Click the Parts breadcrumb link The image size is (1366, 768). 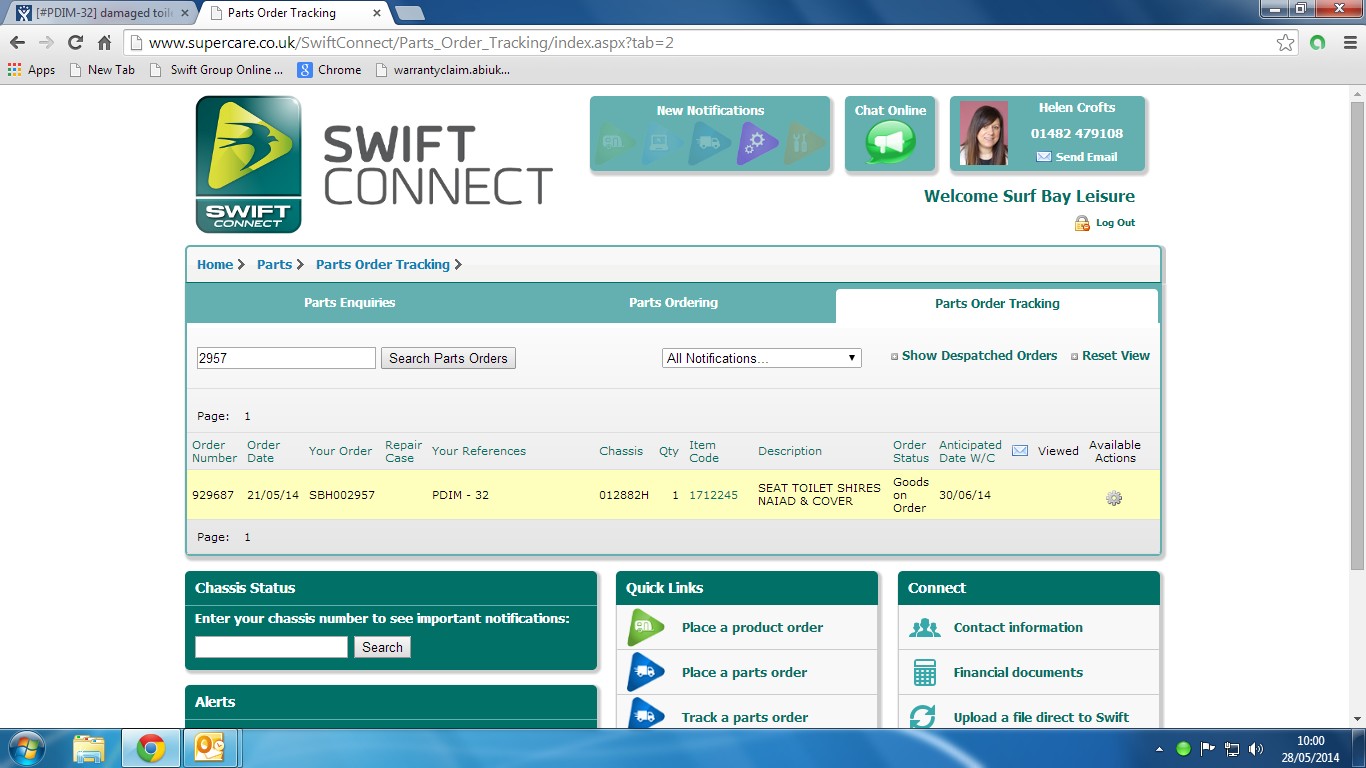tap(274, 265)
